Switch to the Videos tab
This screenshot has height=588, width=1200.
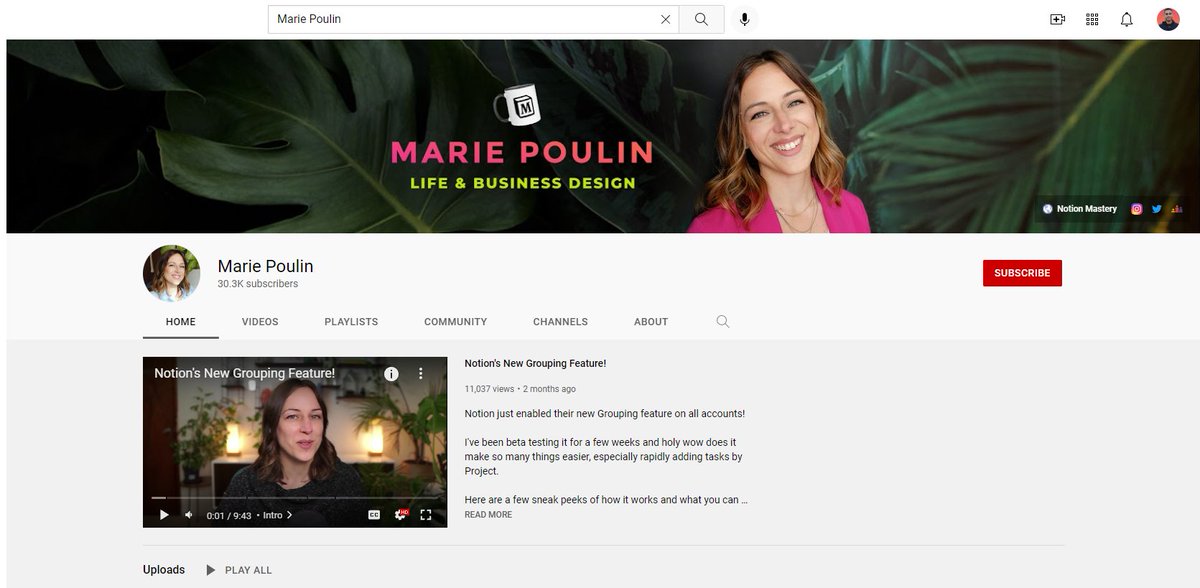[x=260, y=322]
